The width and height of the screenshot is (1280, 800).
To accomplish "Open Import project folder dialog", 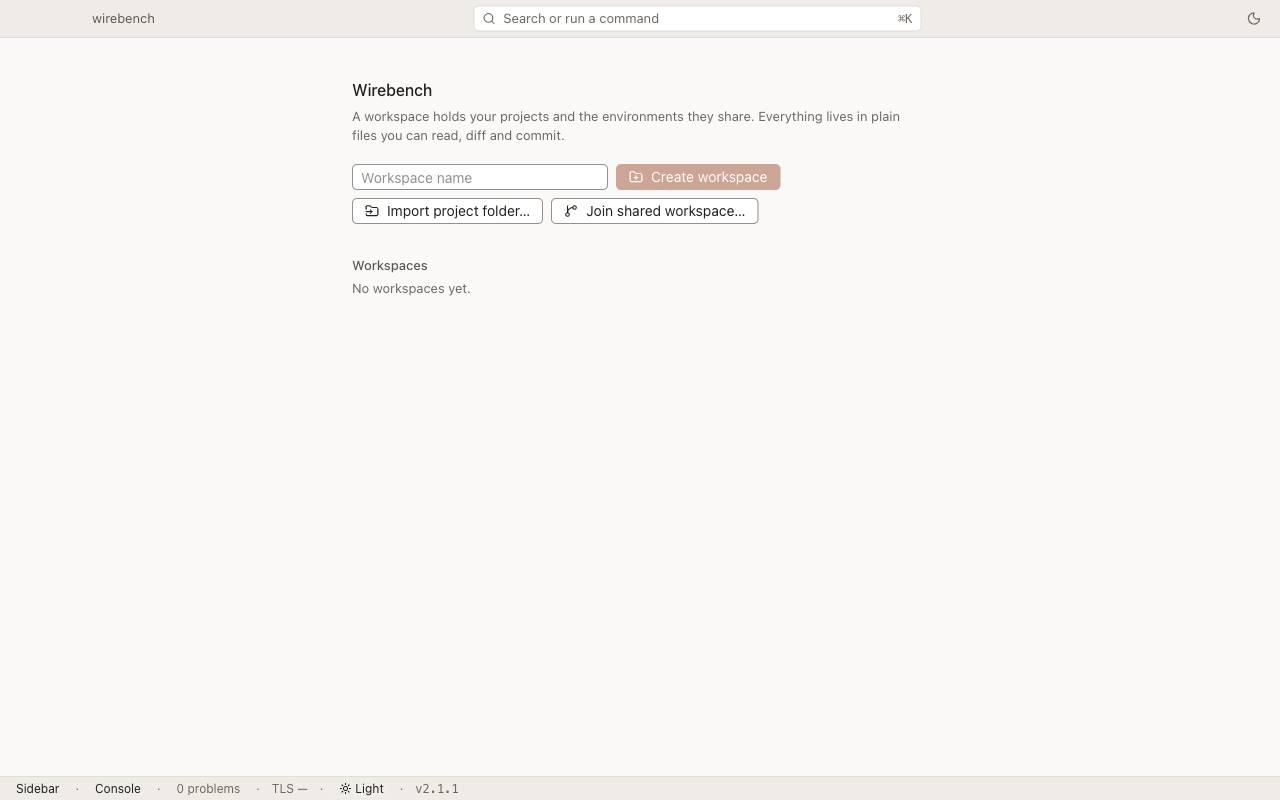I will click(x=447, y=211).
